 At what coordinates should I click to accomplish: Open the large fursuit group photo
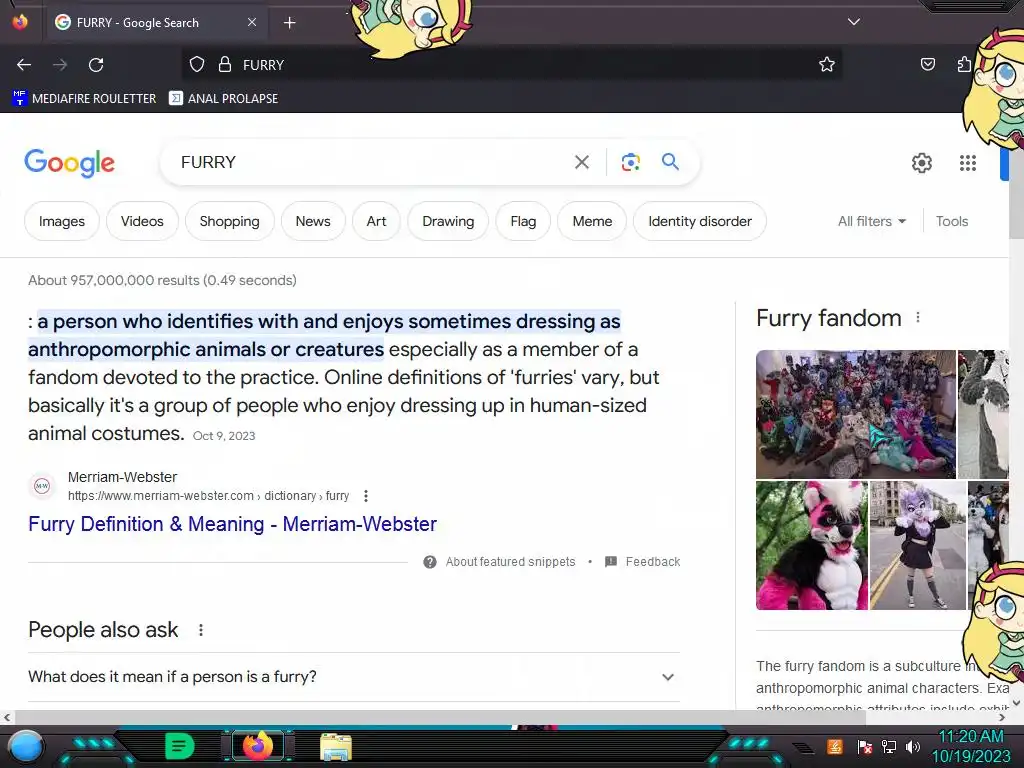tap(856, 414)
